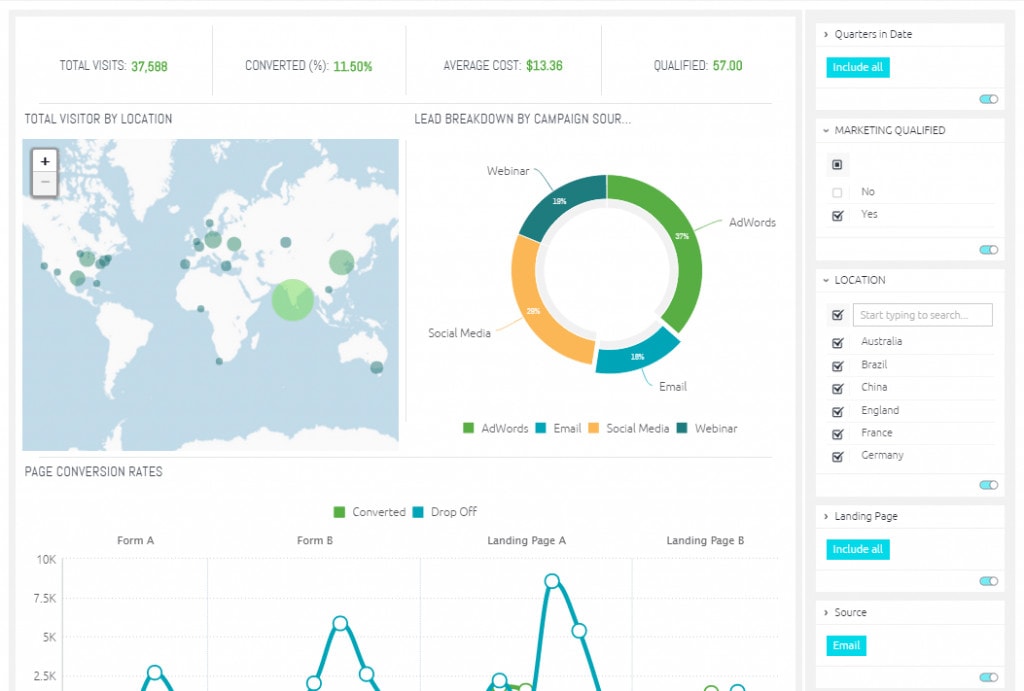Uncheck the Yes marketing qualified option
Viewport: 1024px width, 691px height.
click(x=838, y=216)
